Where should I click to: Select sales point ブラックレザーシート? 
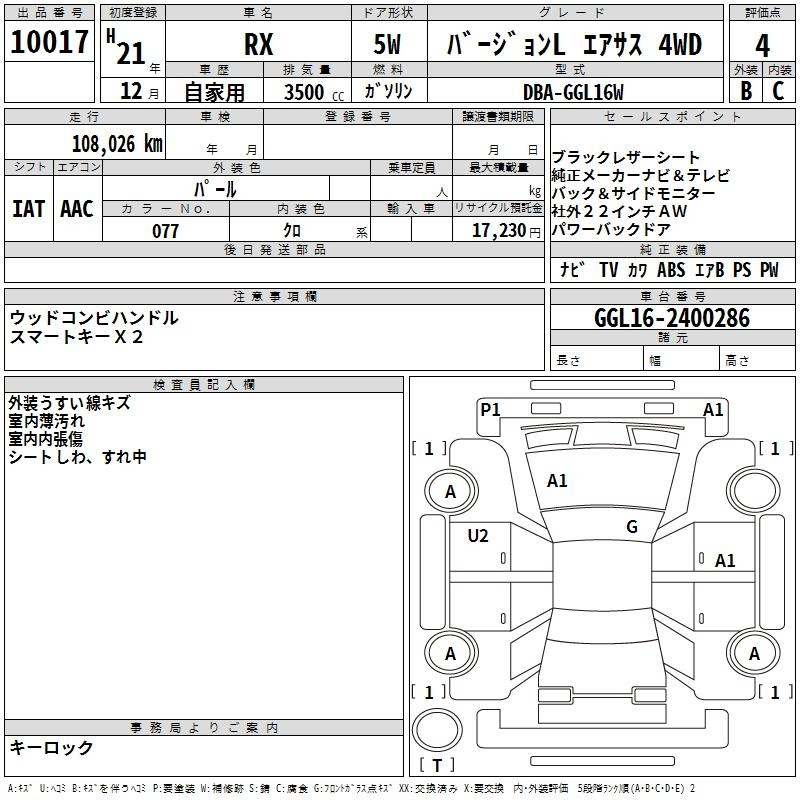[626, 157]
